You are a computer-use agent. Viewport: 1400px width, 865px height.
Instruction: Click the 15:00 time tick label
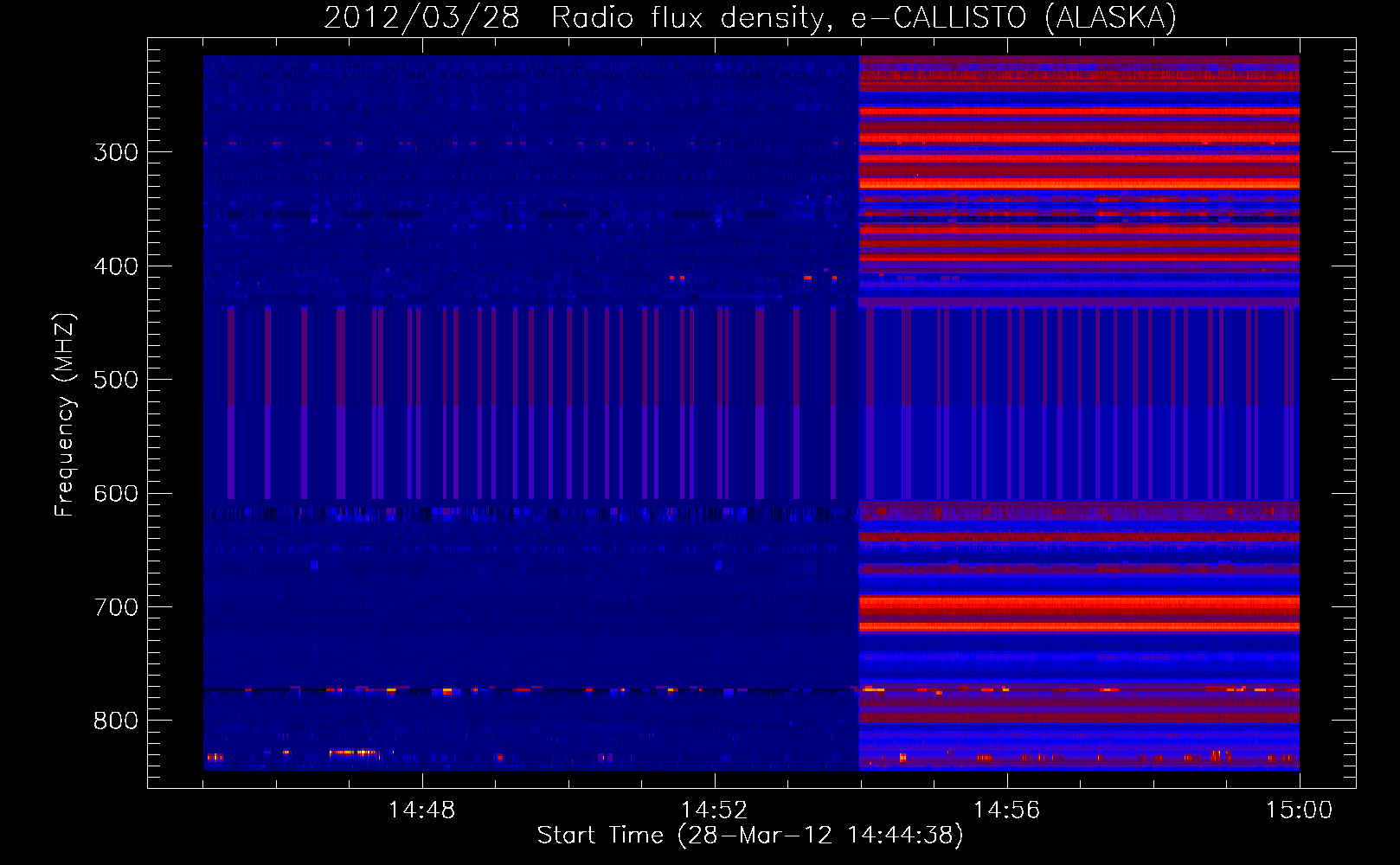[1300, 811]
